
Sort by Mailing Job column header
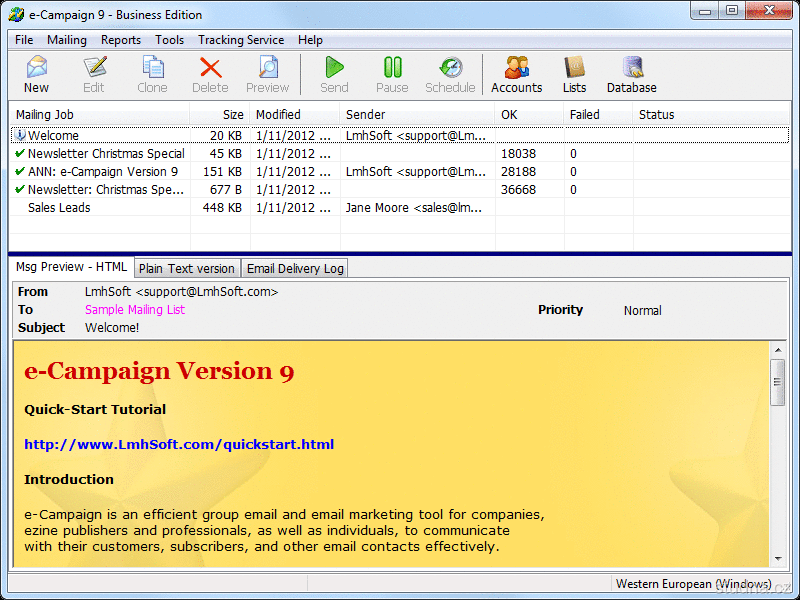coord(99,115)
